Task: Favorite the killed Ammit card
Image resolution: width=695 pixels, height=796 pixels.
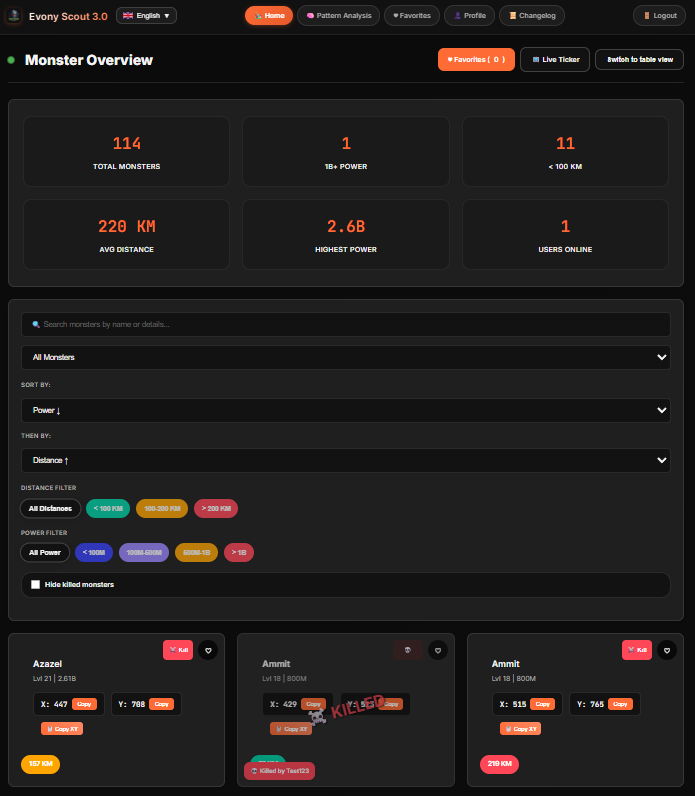Action: tap(438, 650)
